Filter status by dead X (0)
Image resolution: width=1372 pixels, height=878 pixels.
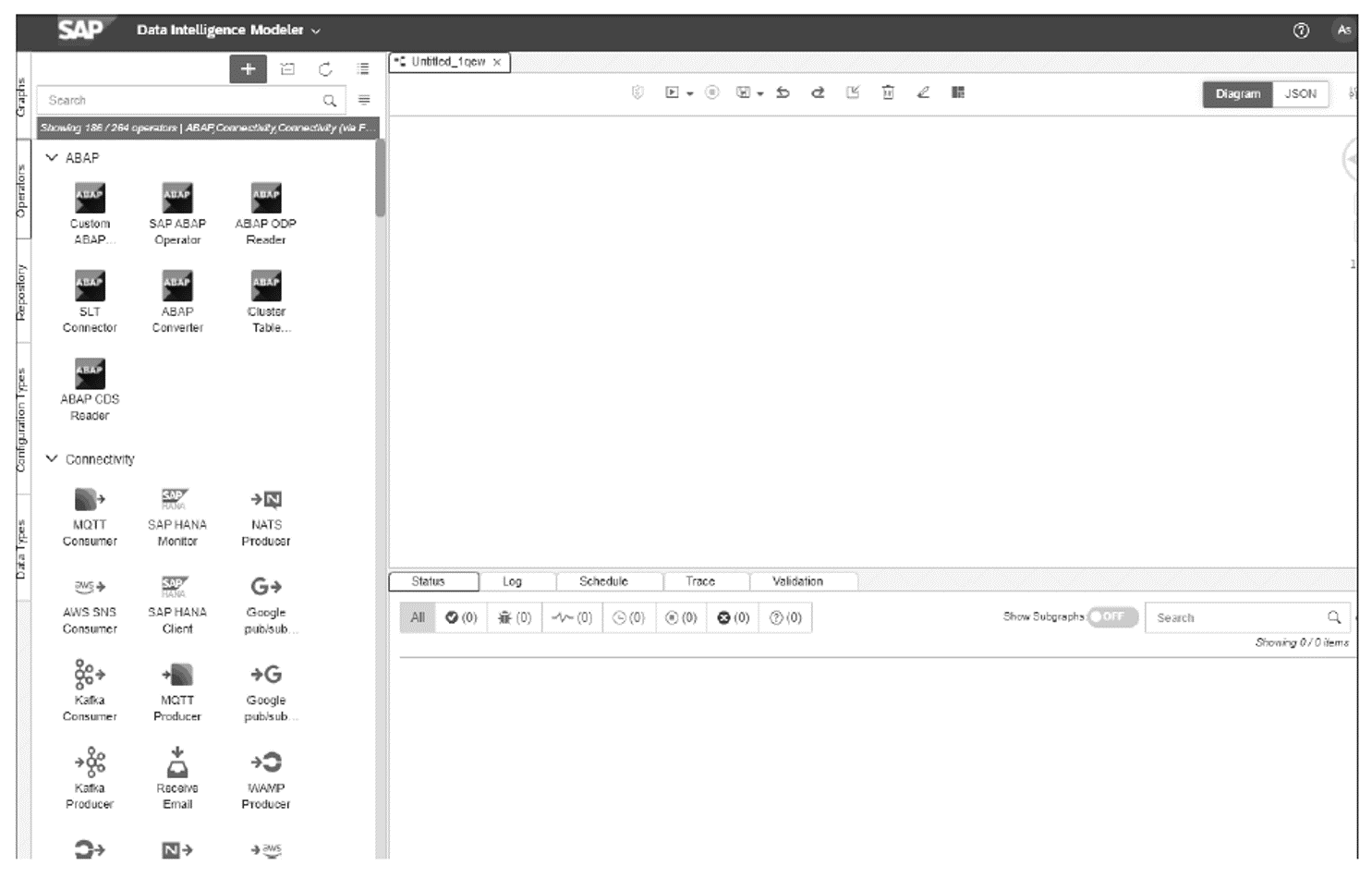pos(734,617)
